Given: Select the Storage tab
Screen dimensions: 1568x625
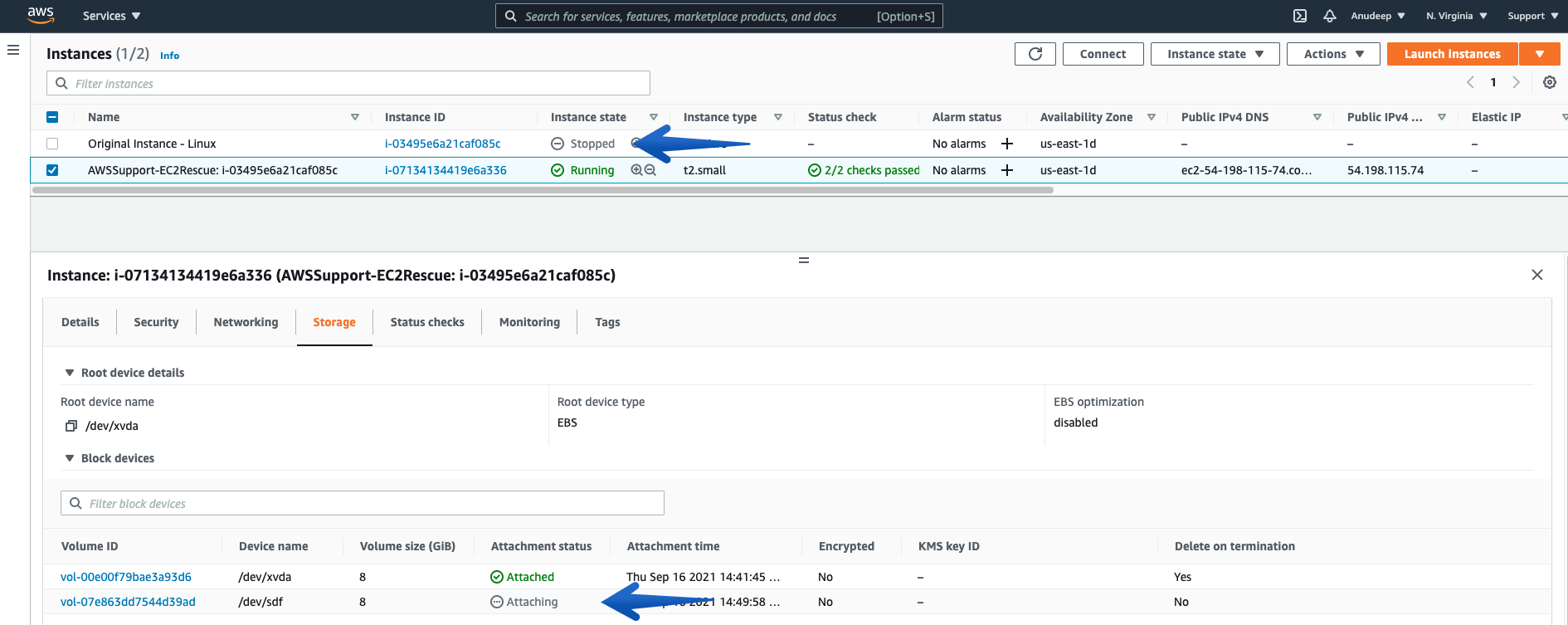Looking at the screenshot, I should pyautogui.click(x=334, y=322).
